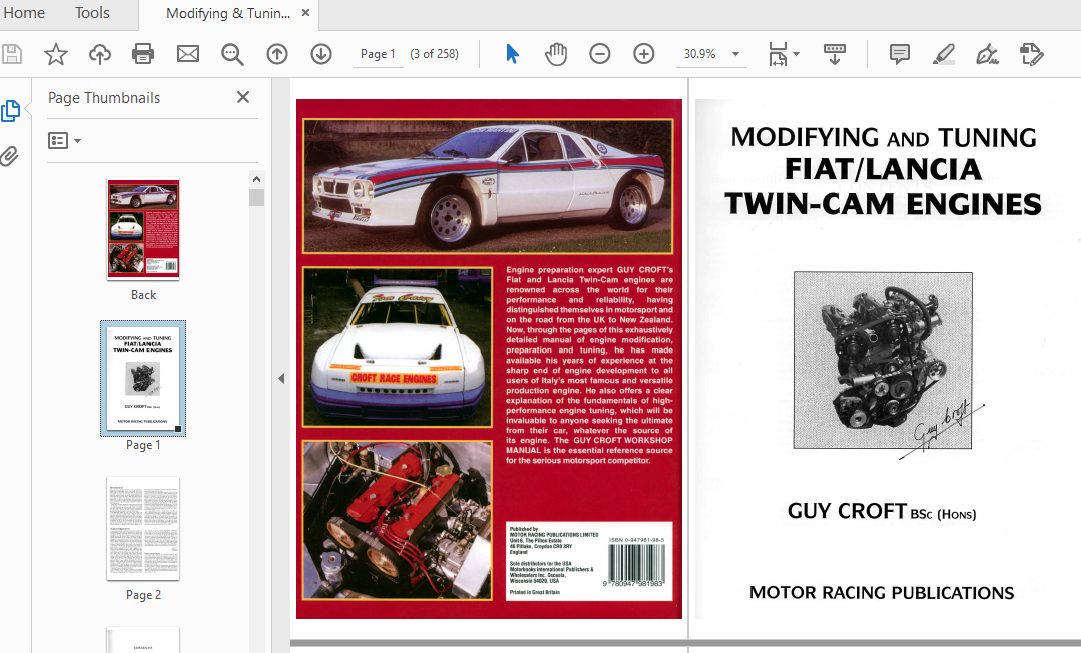Switch to the Home tab
The width and height of the screenshot is (1081, 653).
pos(24,12)
